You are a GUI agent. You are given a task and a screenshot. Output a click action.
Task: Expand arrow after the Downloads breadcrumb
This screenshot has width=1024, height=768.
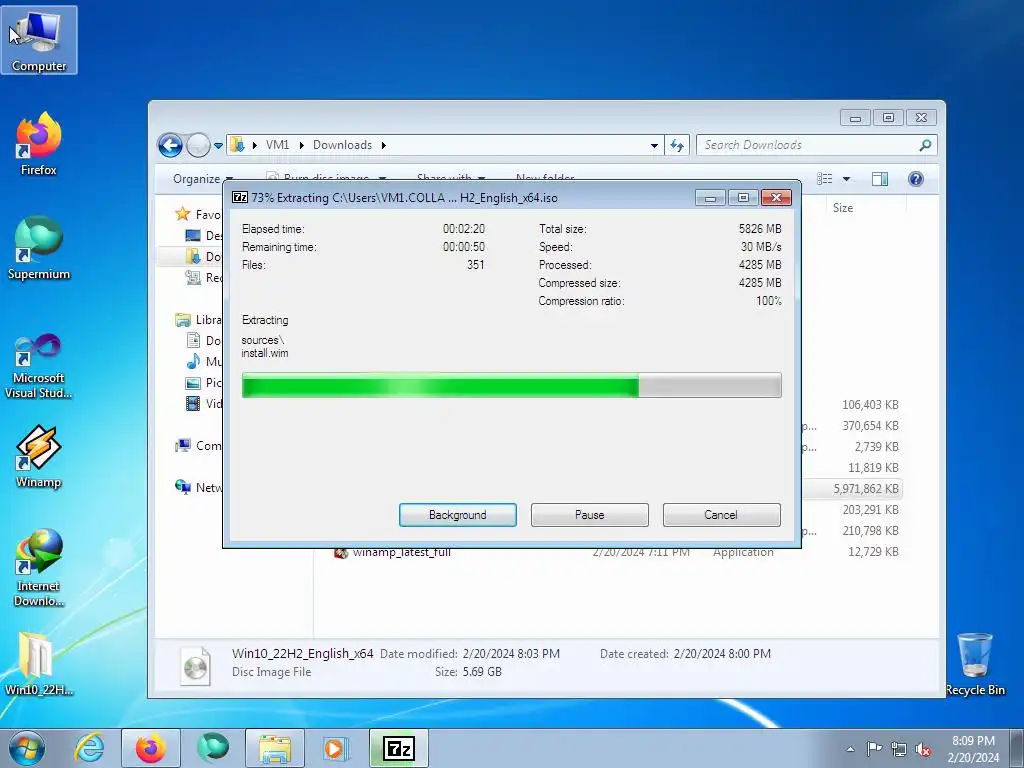384,145
